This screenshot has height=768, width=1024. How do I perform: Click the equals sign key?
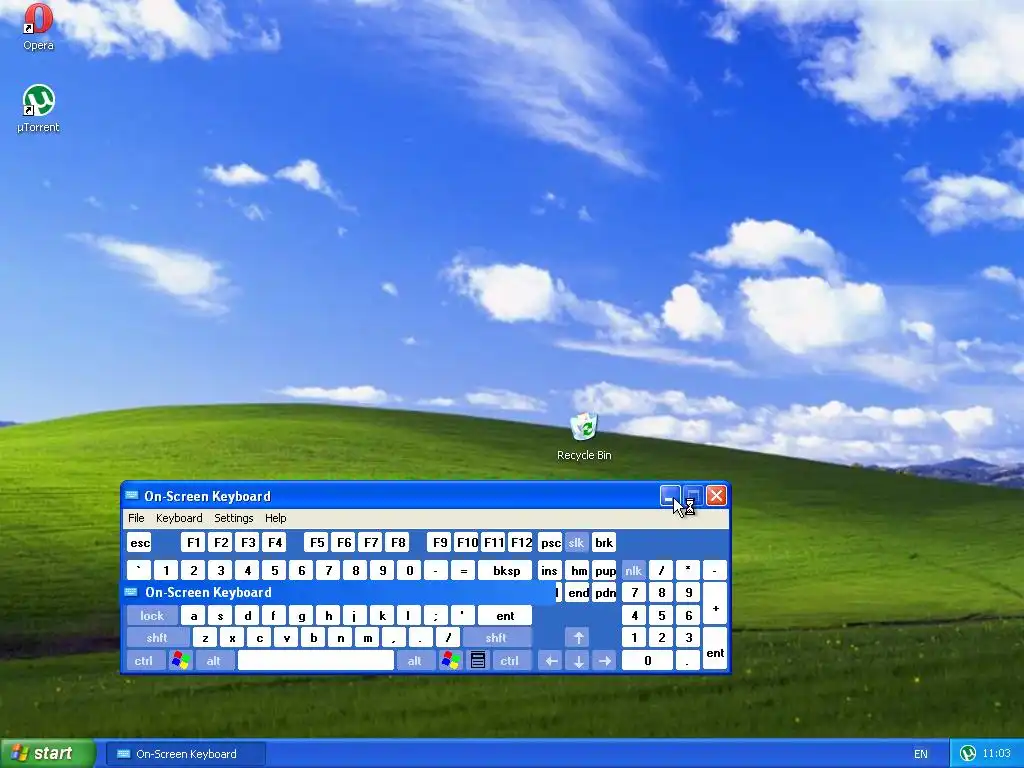click(463, 571)
